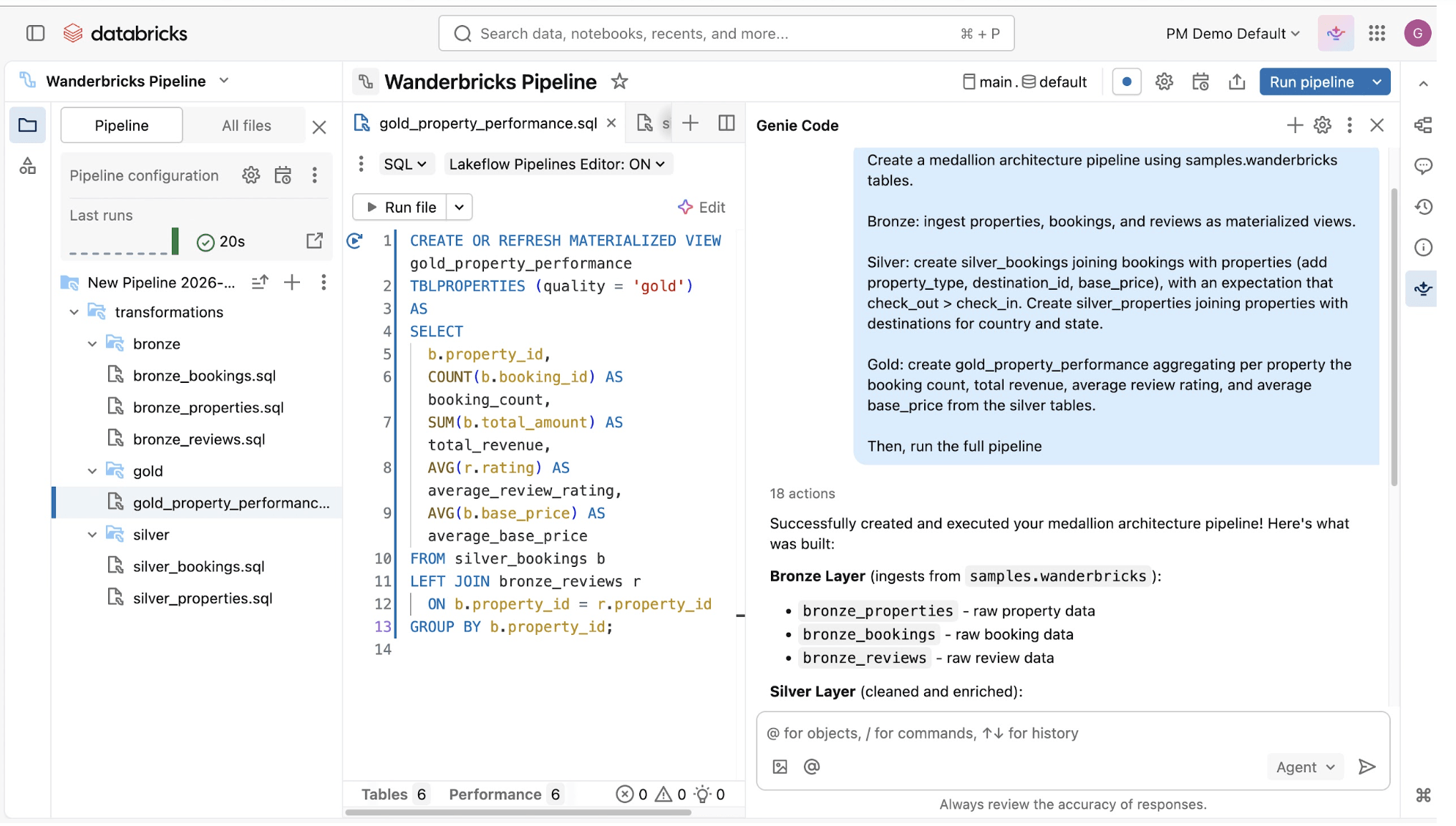The height and width of the screenshot is (826, 1456).
Task: Open Genie Code settings gear
Action: point(1322,125)
